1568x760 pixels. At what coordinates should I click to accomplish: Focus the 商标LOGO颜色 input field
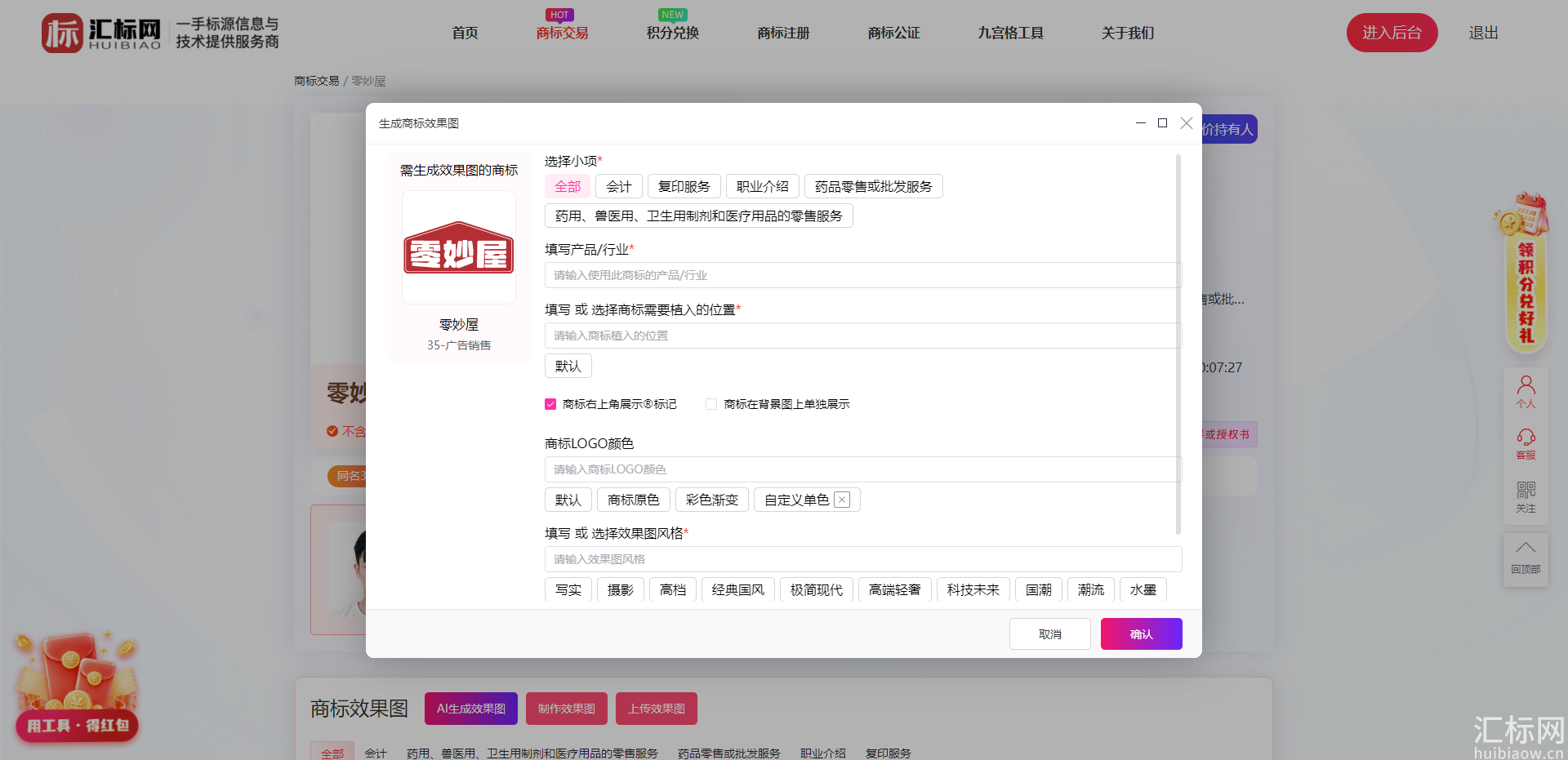[x=863, y=469]
